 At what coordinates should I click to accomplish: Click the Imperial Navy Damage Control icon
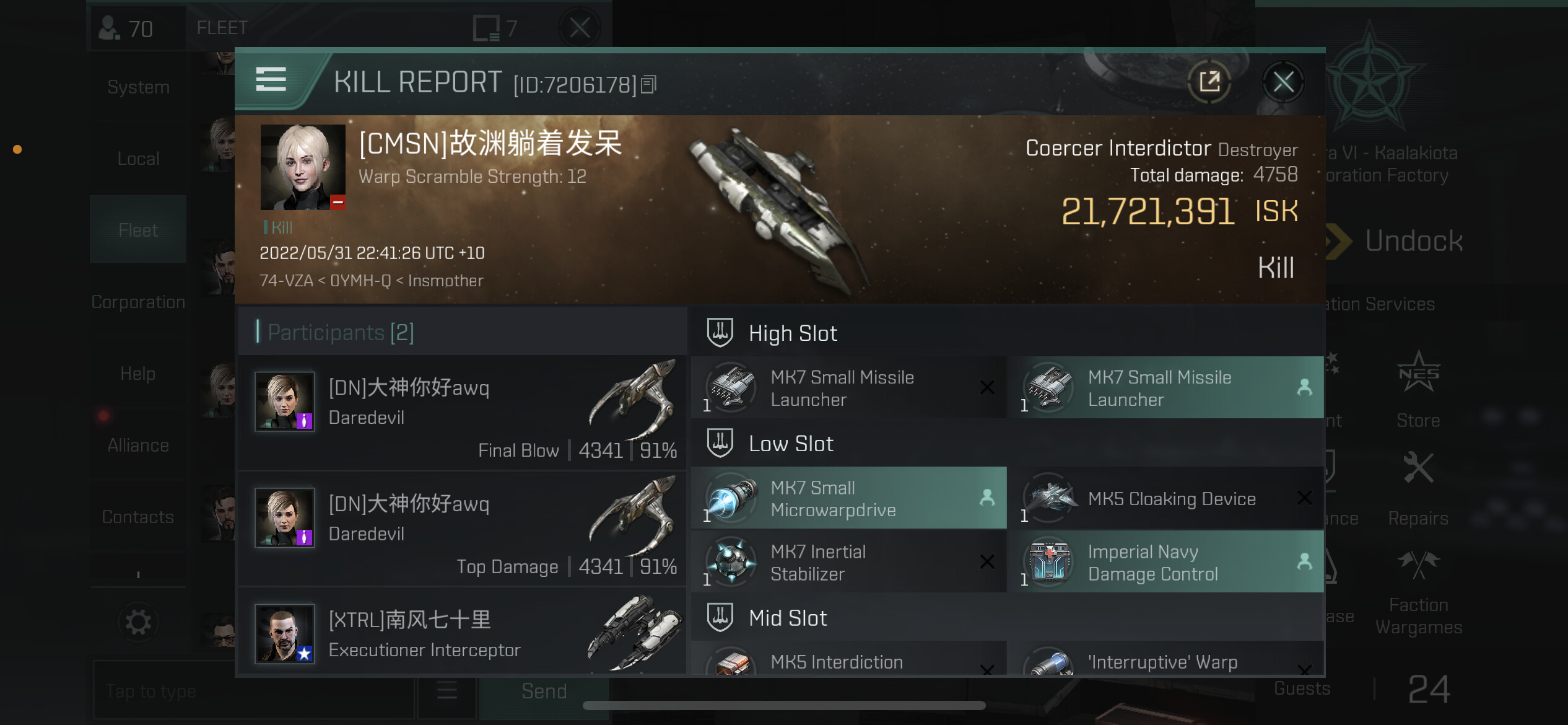point(1049,561)
